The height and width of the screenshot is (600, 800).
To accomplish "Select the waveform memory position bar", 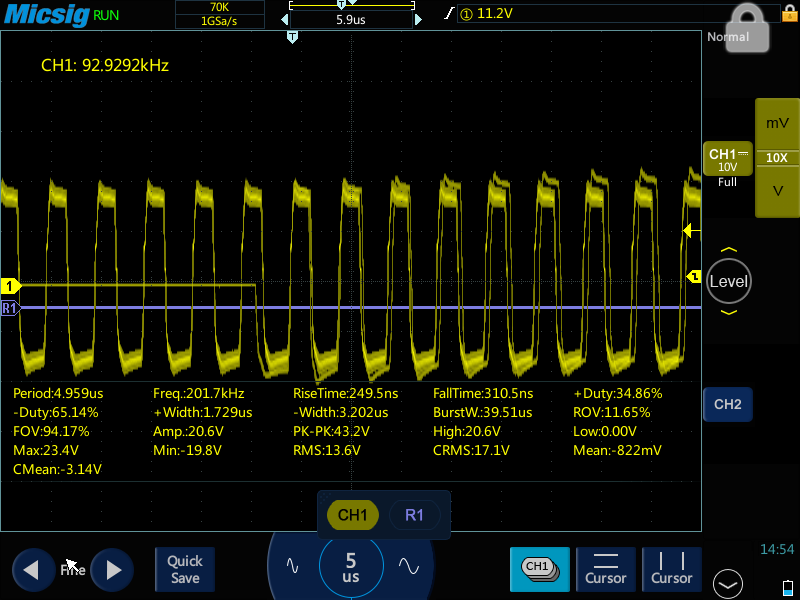I will [x=352, y=6].
